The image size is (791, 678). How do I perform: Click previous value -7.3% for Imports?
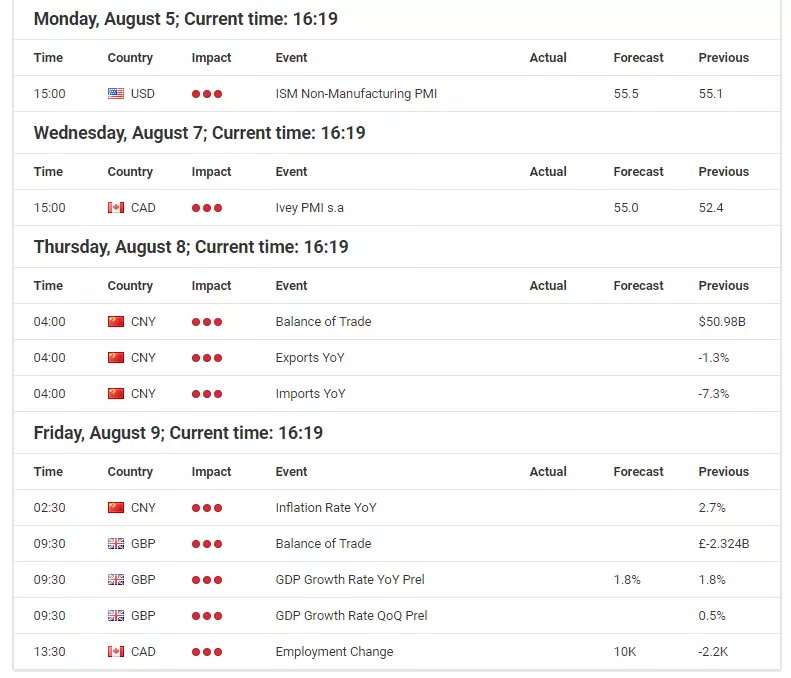(714, 393)
